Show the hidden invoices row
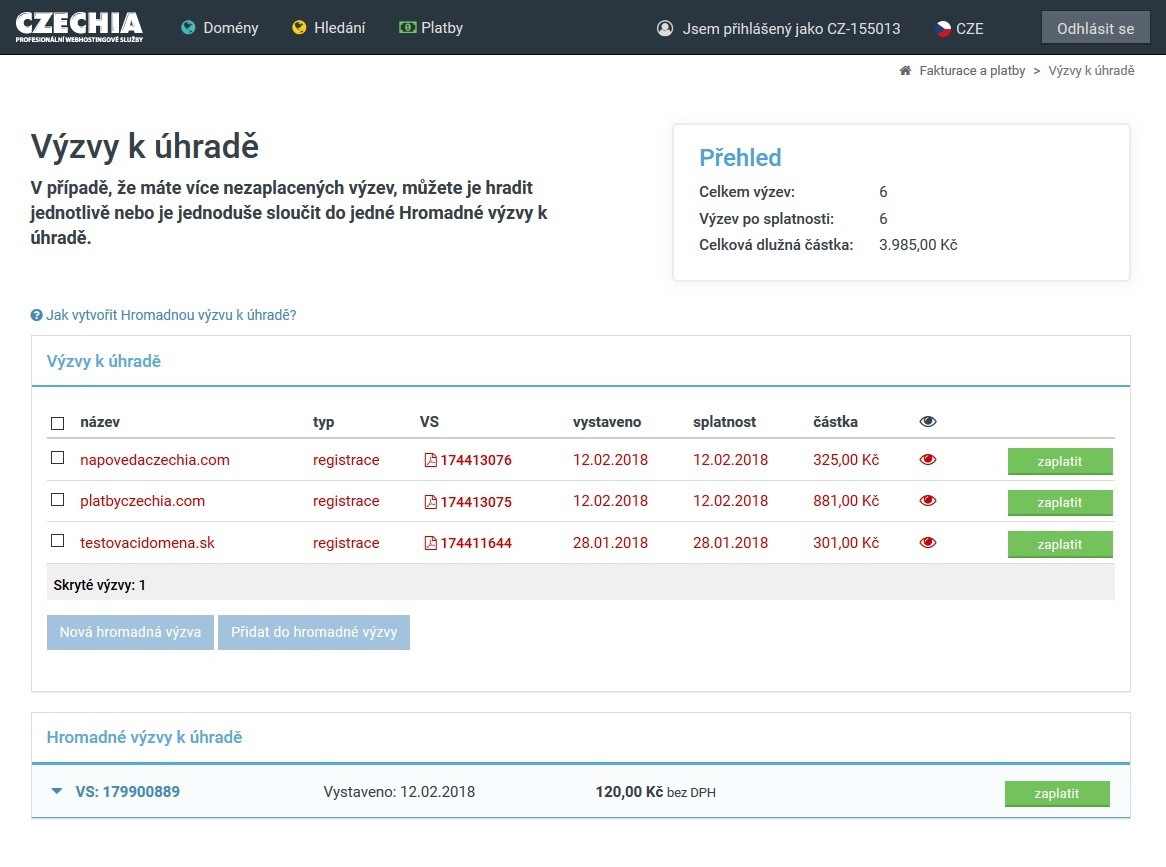Screen dimensions: 1166x867 coord(100,585)
